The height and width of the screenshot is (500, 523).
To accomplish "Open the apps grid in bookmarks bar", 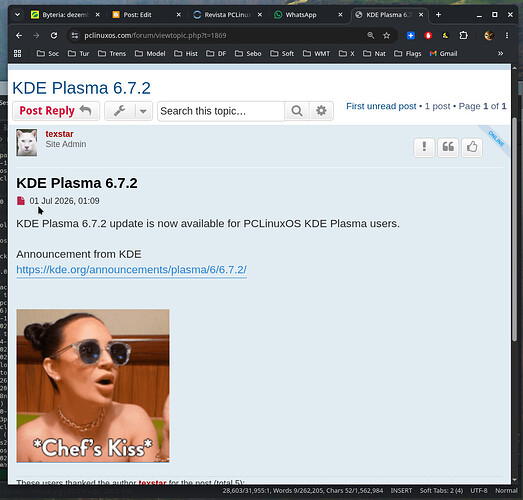I will pos(18,53).
